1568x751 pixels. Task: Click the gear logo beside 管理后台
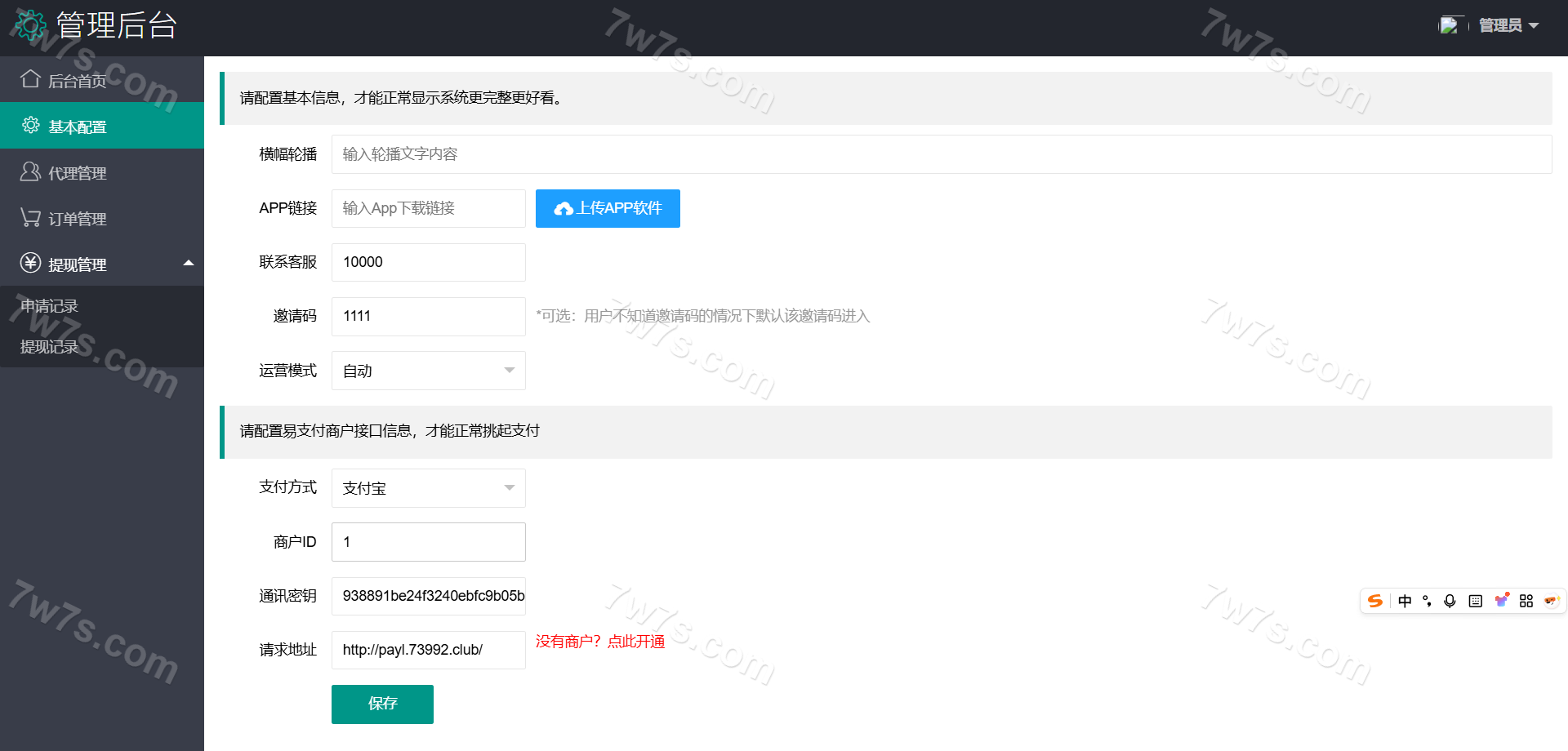[x=31, y=26]
